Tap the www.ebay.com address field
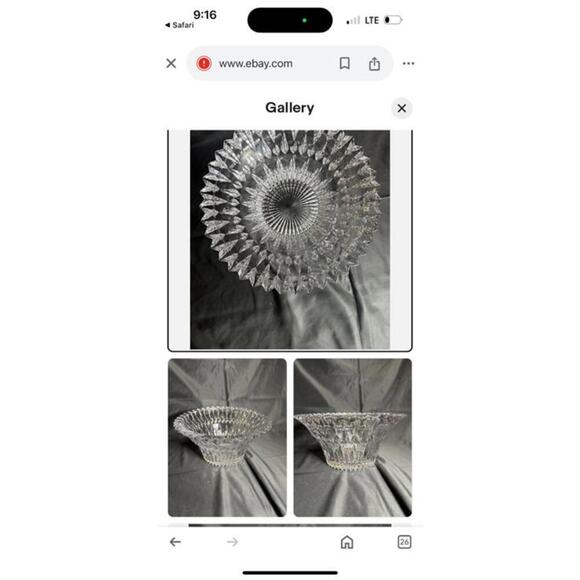Image resolution: width=580 pixels, height=580 pixels. [x=255, y=64]
